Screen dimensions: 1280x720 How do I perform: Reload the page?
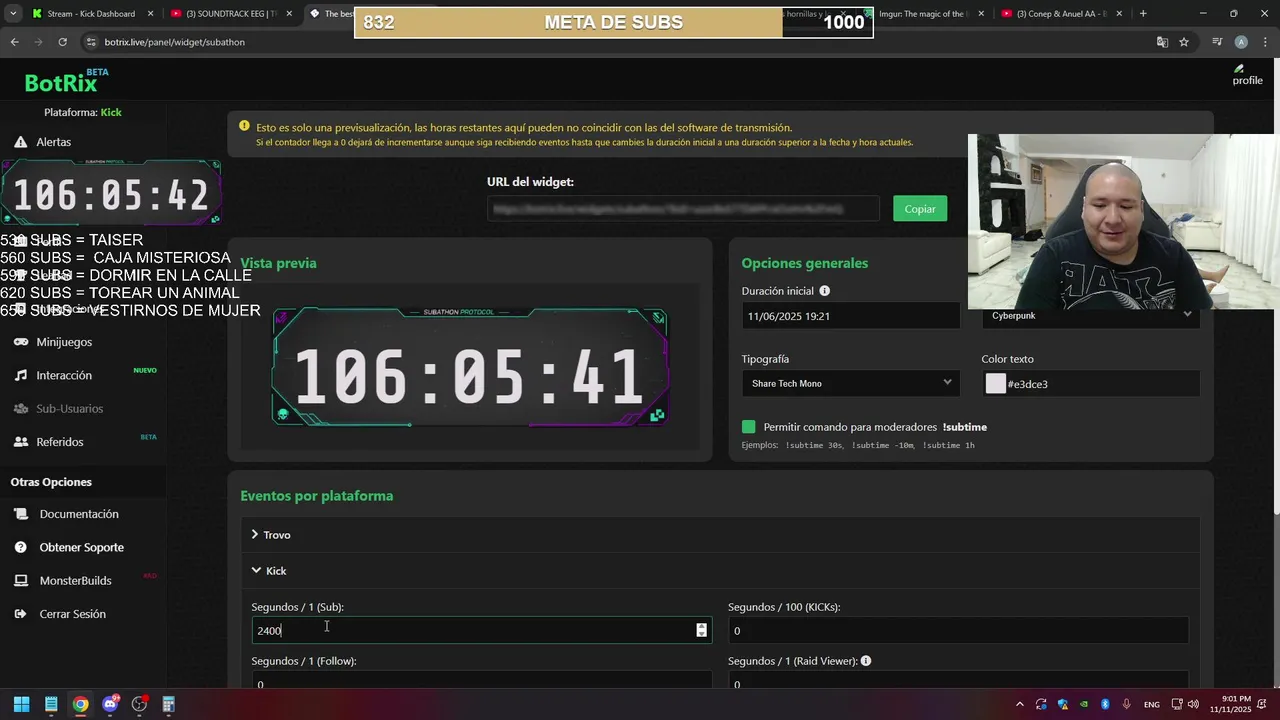tap(62, 42)
